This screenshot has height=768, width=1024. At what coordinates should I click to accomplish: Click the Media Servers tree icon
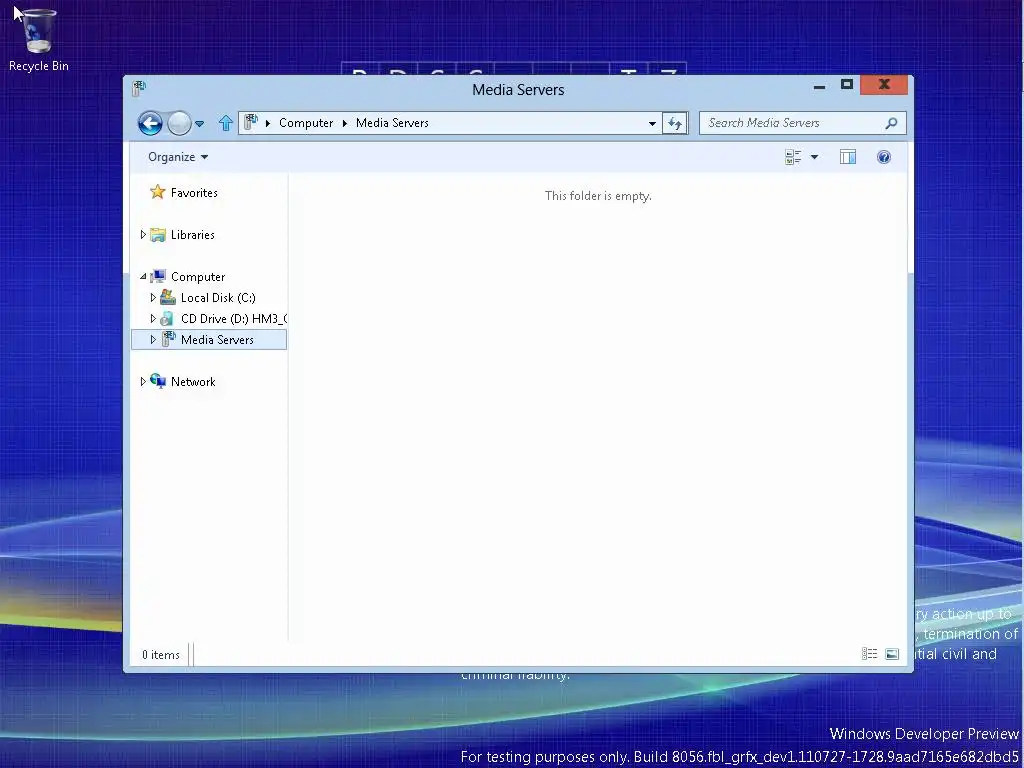click(168, 339)
